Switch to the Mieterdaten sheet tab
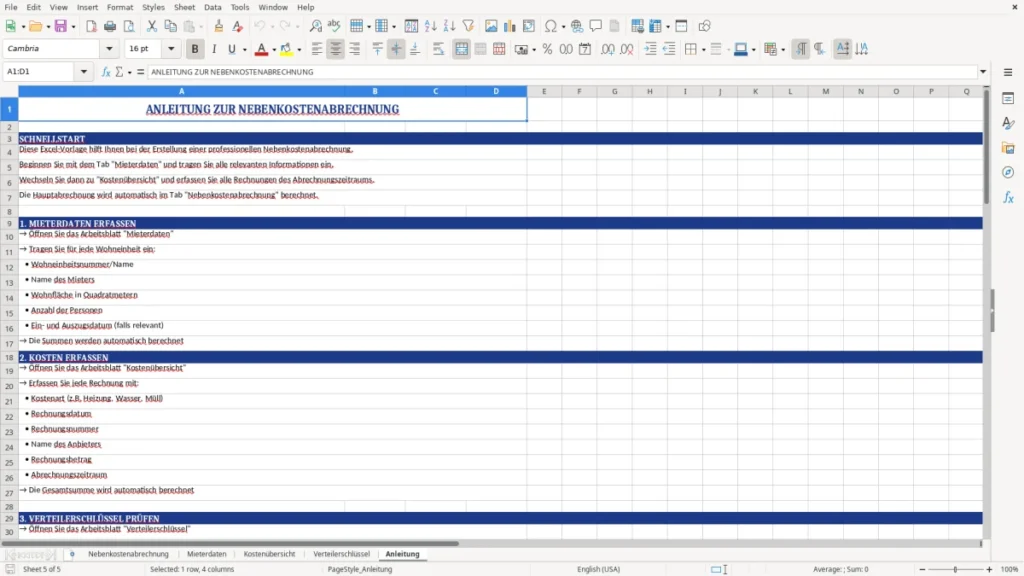This screenshot has height=576, width=1024. click(x=206, y=554)
